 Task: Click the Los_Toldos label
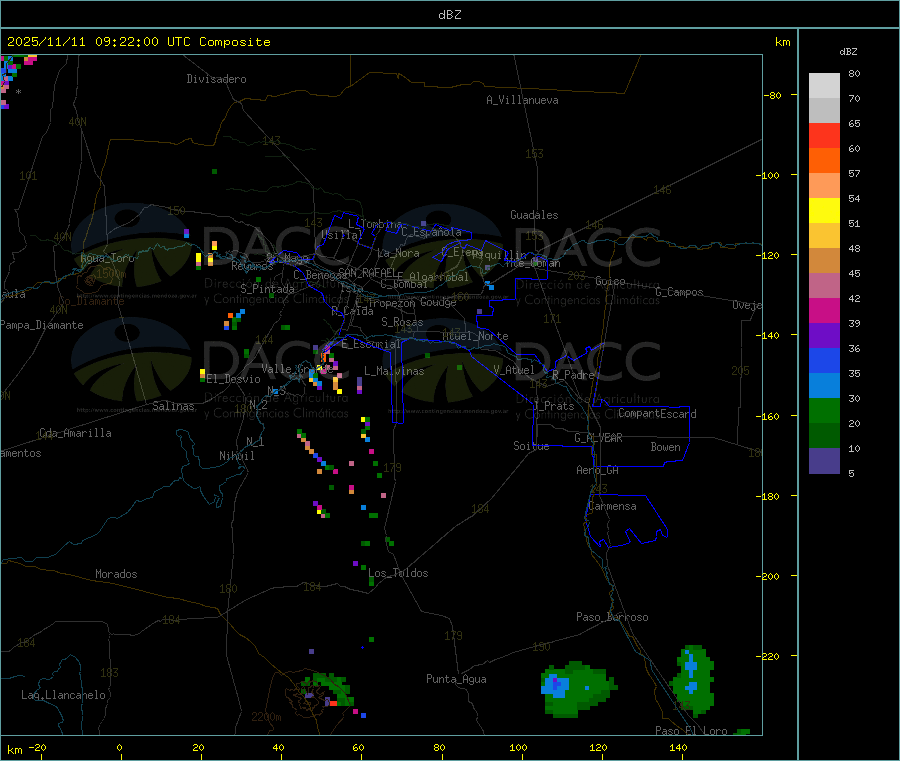(398, 573)
